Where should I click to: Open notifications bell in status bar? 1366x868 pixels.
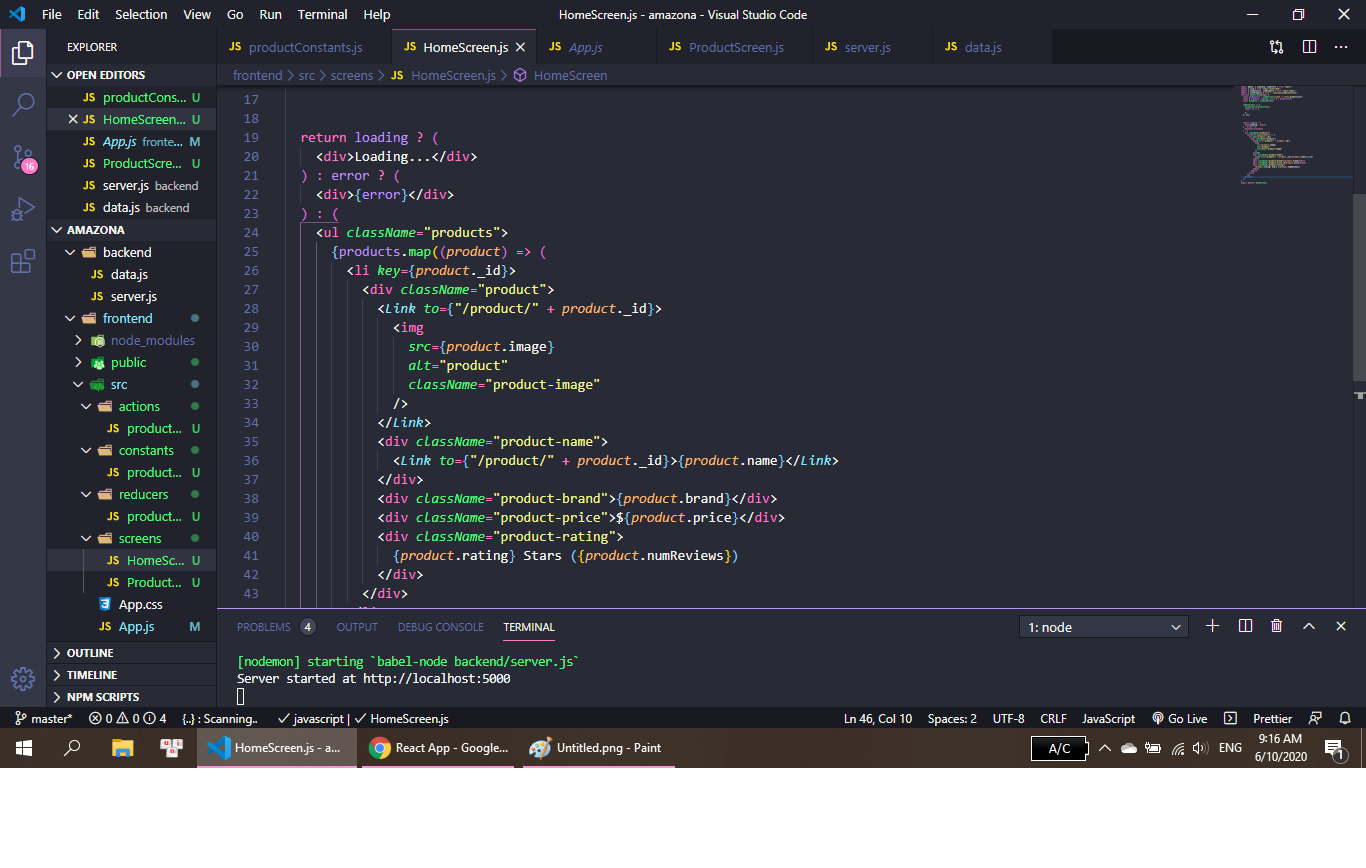(x=1345, y=718)
